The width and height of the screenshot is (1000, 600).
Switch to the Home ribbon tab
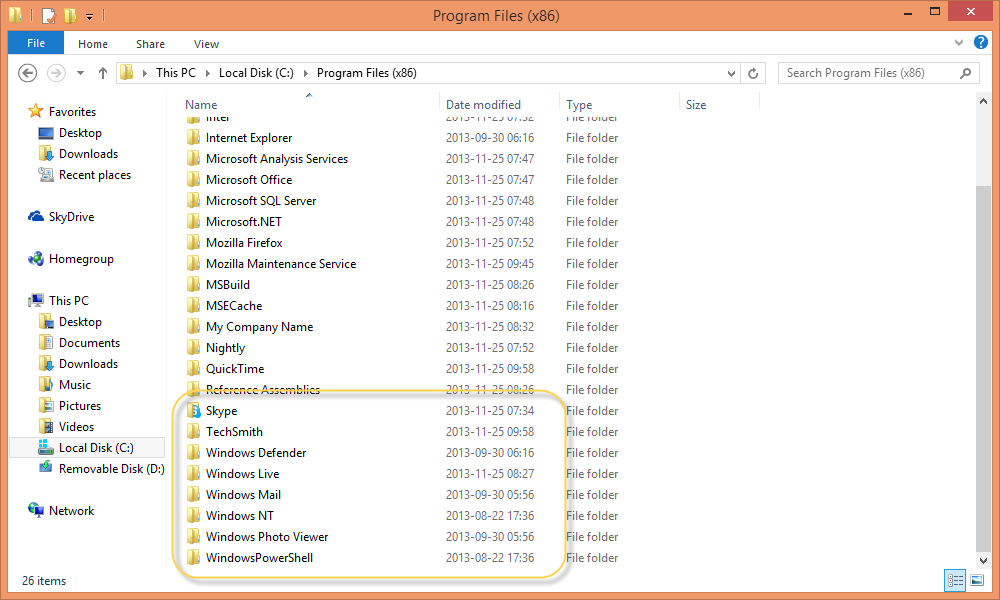point(93,44)
